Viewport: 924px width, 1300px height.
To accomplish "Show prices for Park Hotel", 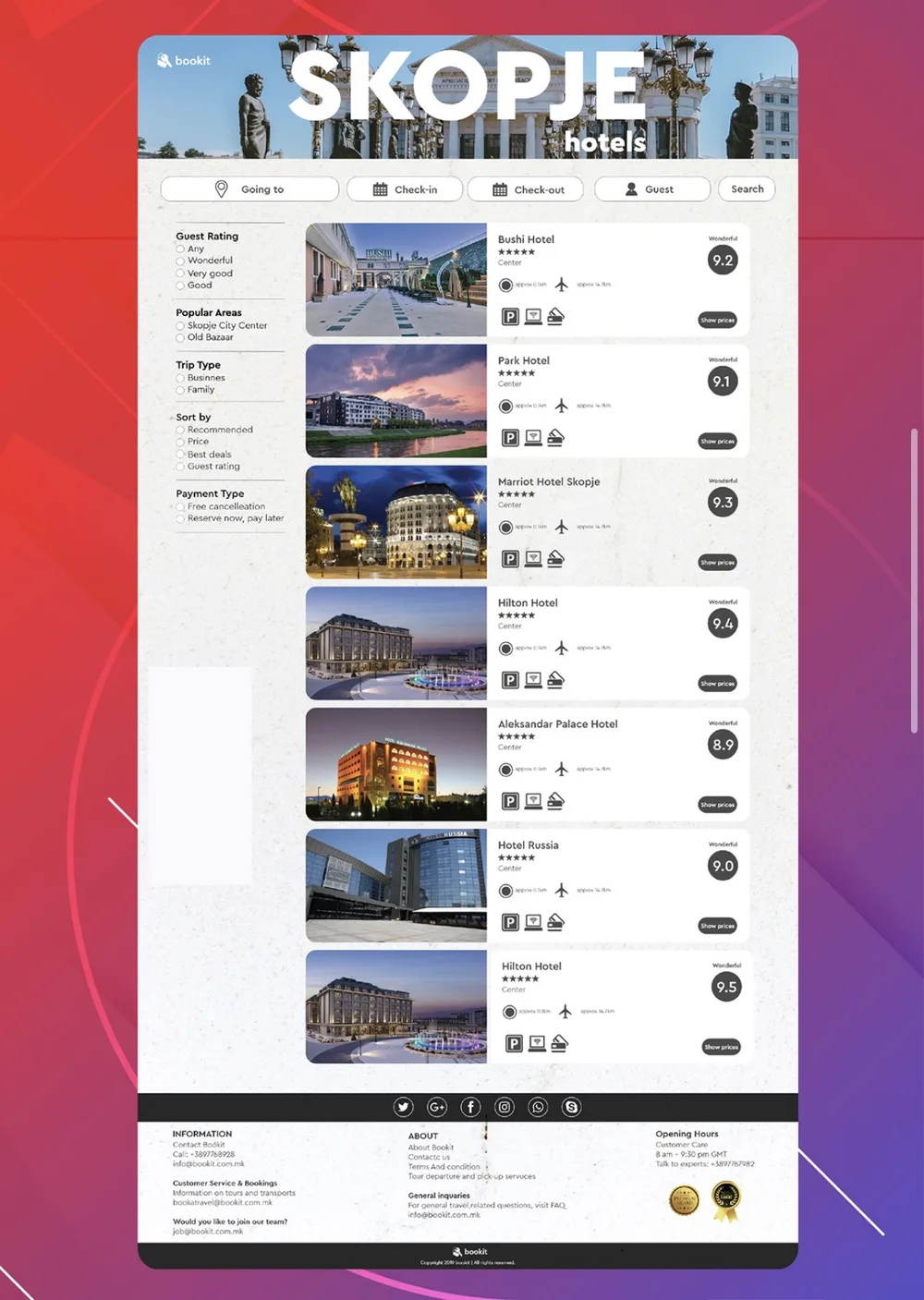I will [717, 442].
